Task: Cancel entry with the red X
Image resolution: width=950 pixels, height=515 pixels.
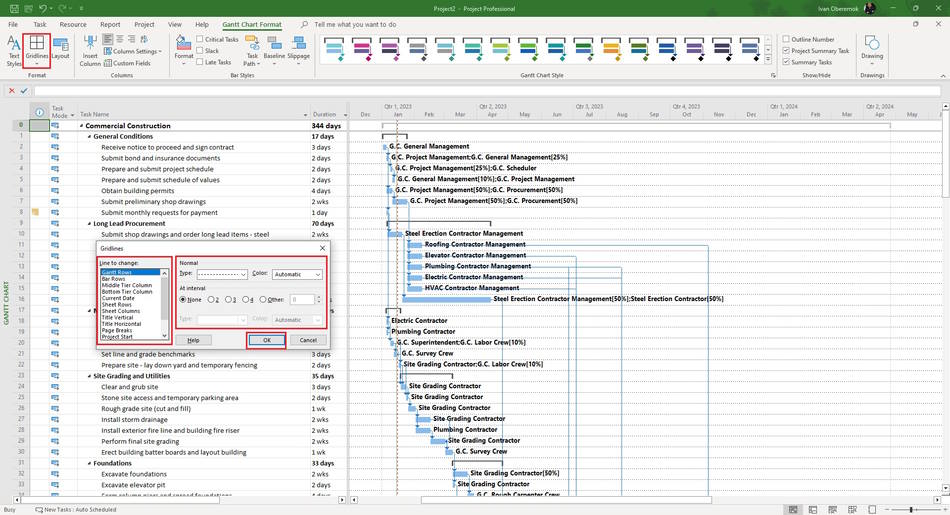Action: point(11,91)
